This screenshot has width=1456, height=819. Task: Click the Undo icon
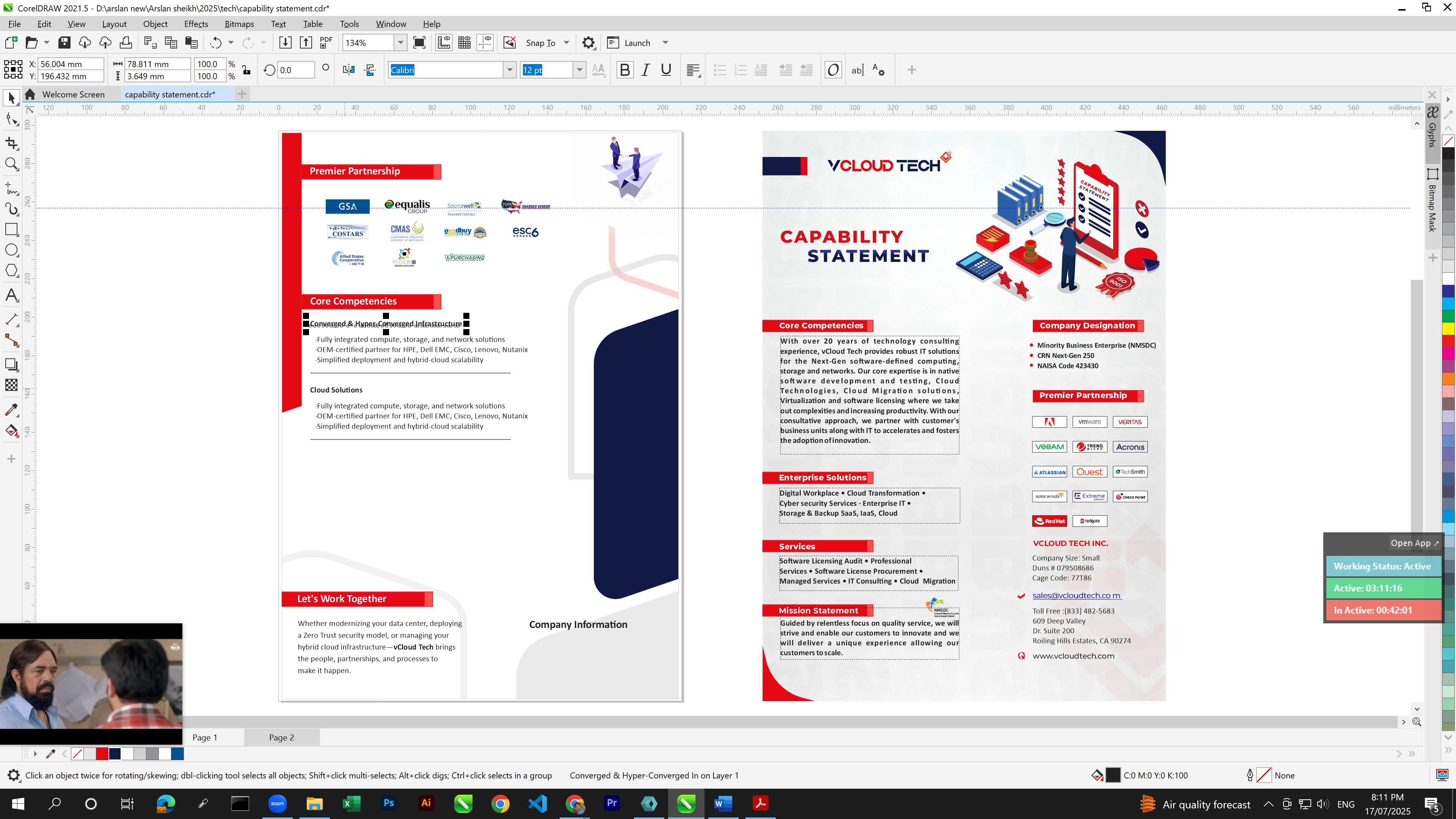[x=215, y=42]
